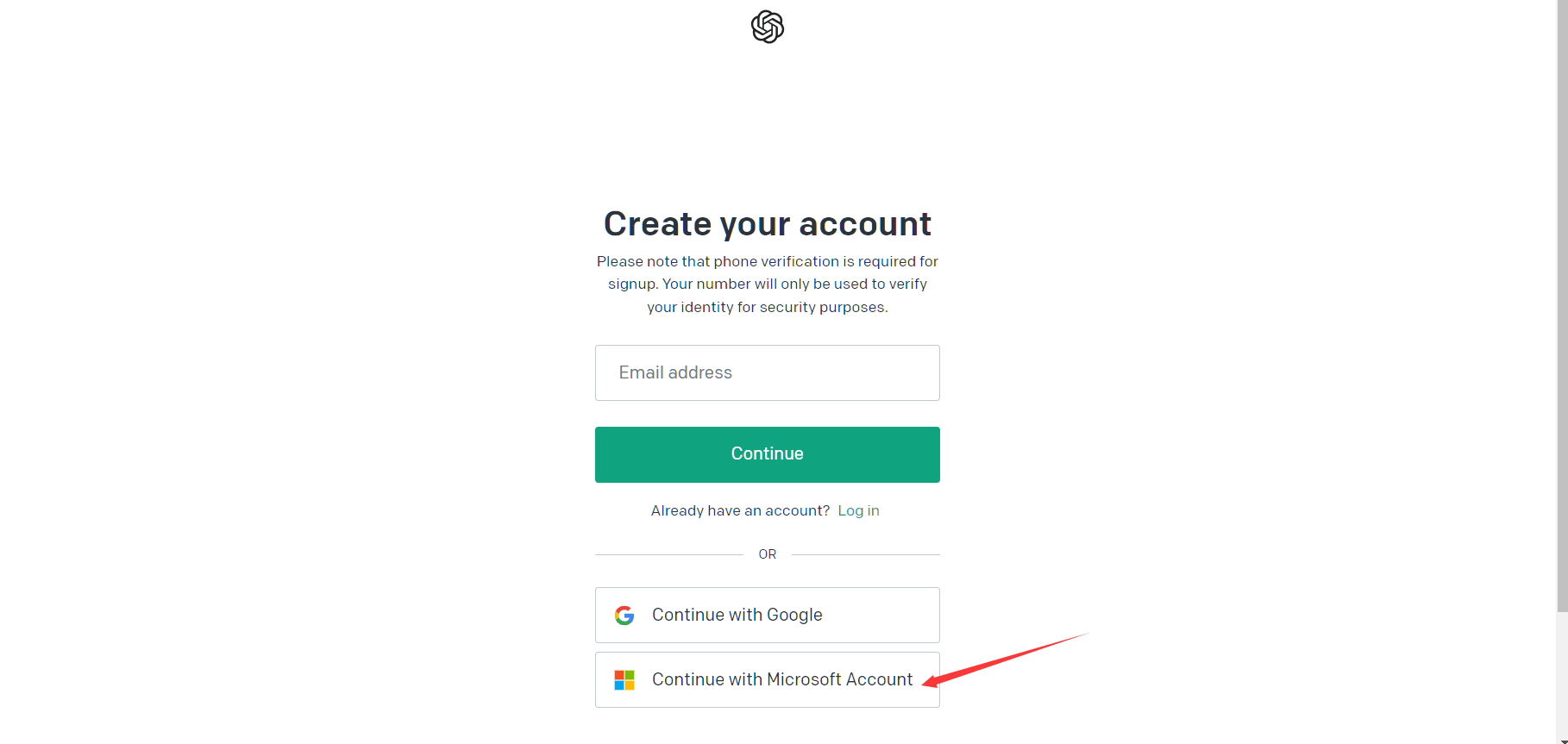Click the divider line left of OR
The width and height of the screenshot is (1568, 744).
668,554
